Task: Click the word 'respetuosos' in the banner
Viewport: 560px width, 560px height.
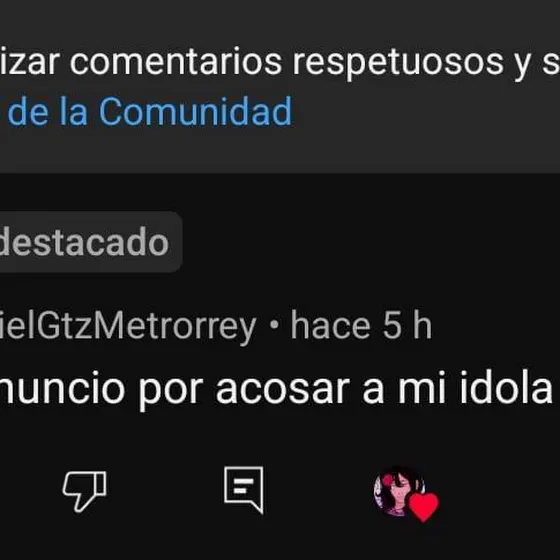Action: [398, 64]
